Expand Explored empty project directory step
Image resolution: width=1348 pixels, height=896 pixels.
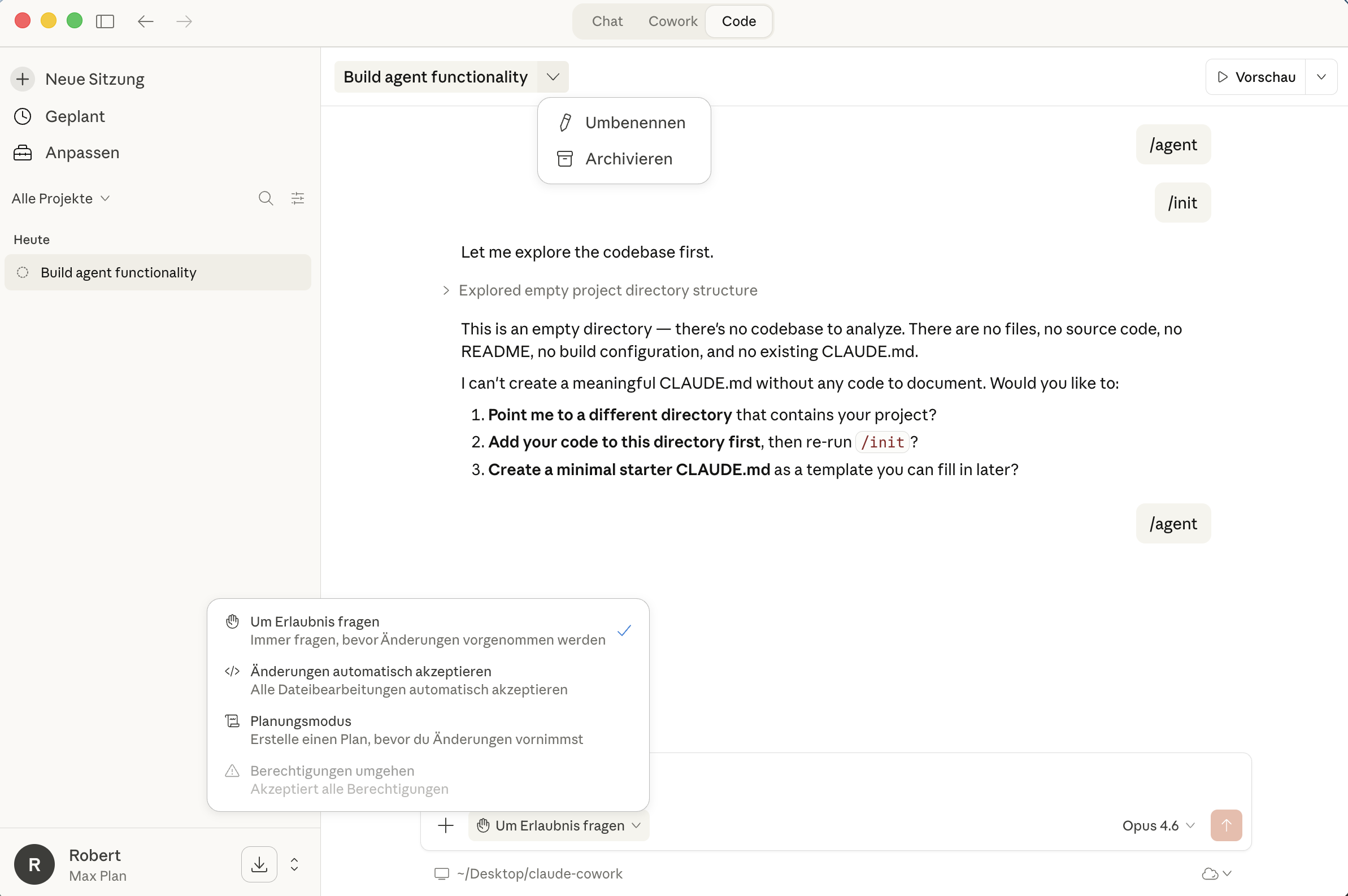click(x=607, y=290)
